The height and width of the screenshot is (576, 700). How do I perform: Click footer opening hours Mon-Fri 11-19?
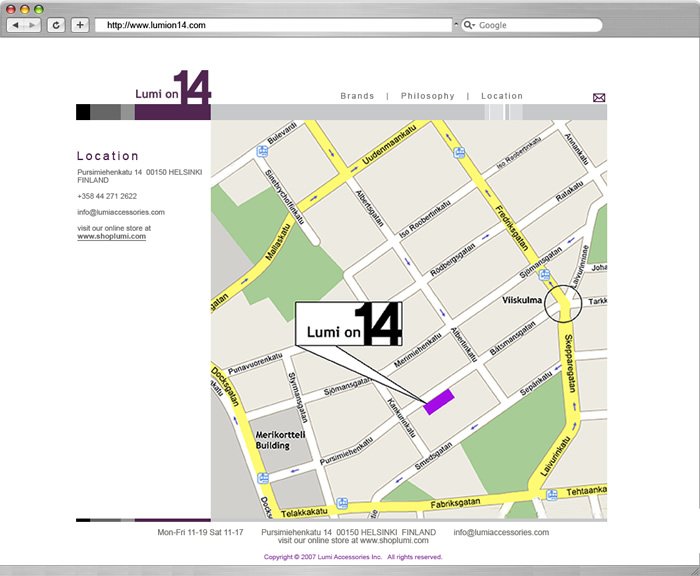200,532
